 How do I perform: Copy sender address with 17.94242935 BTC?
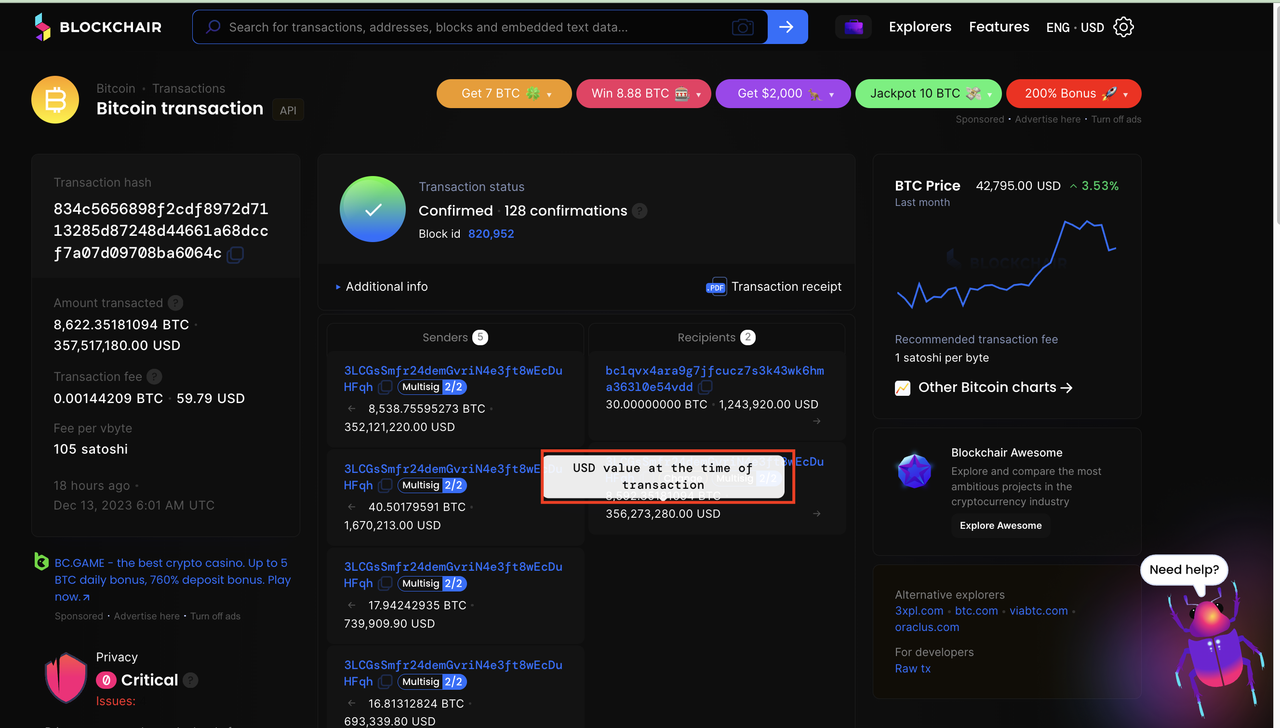coord(385,583)
